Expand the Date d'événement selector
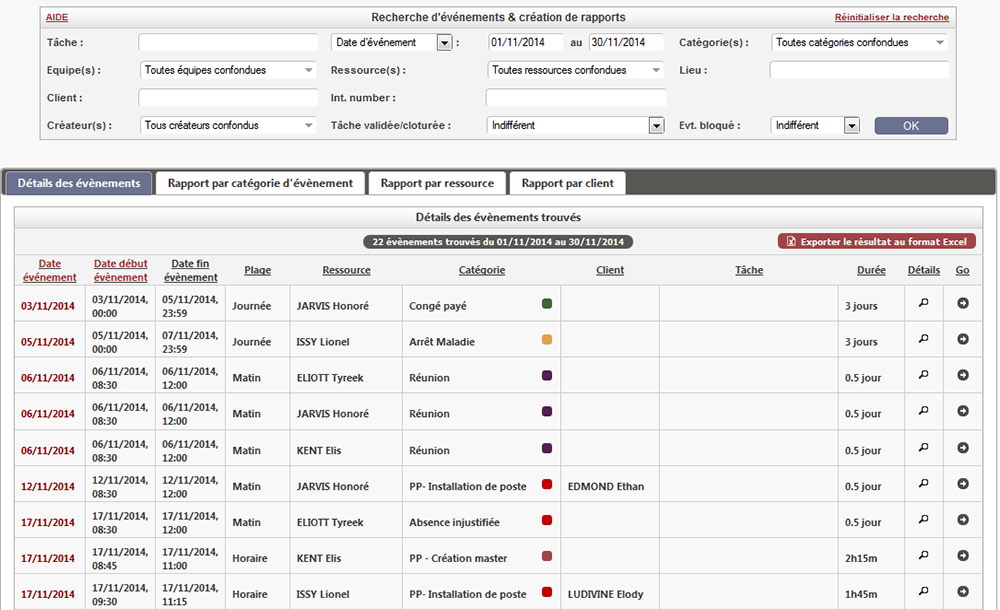Image resolution: width=1000 pixels, height=610 pixels. 442,43
